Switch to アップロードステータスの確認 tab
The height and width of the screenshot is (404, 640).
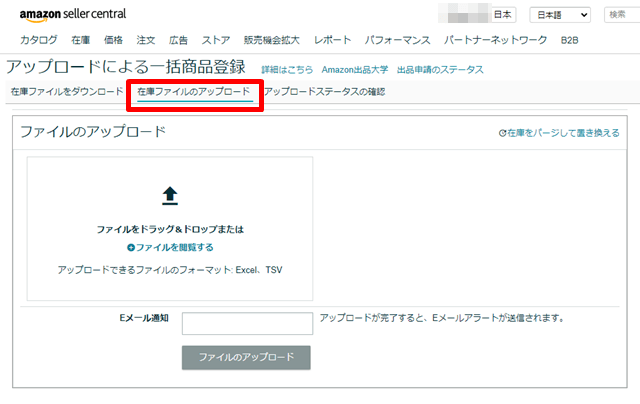[324, 92]
